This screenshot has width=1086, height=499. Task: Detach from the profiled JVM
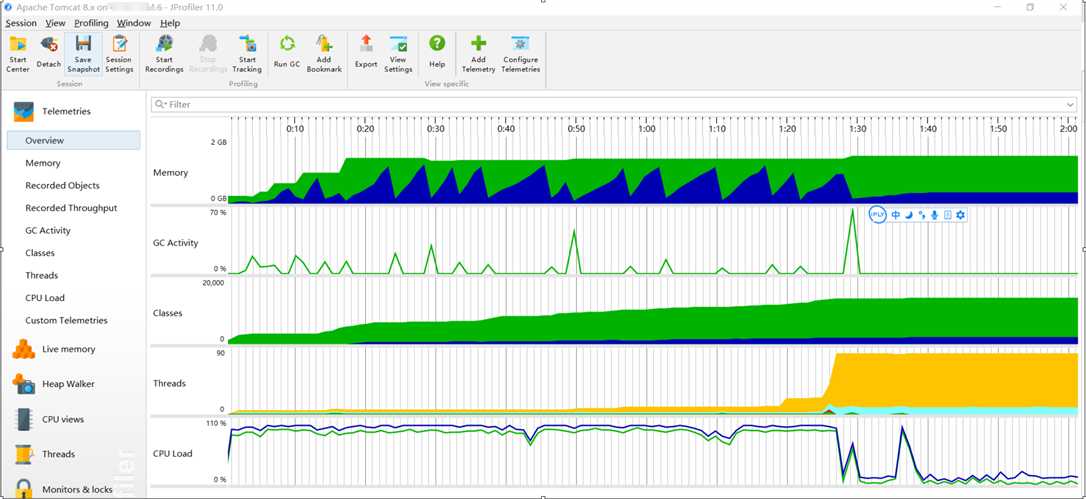click(48, 54)
